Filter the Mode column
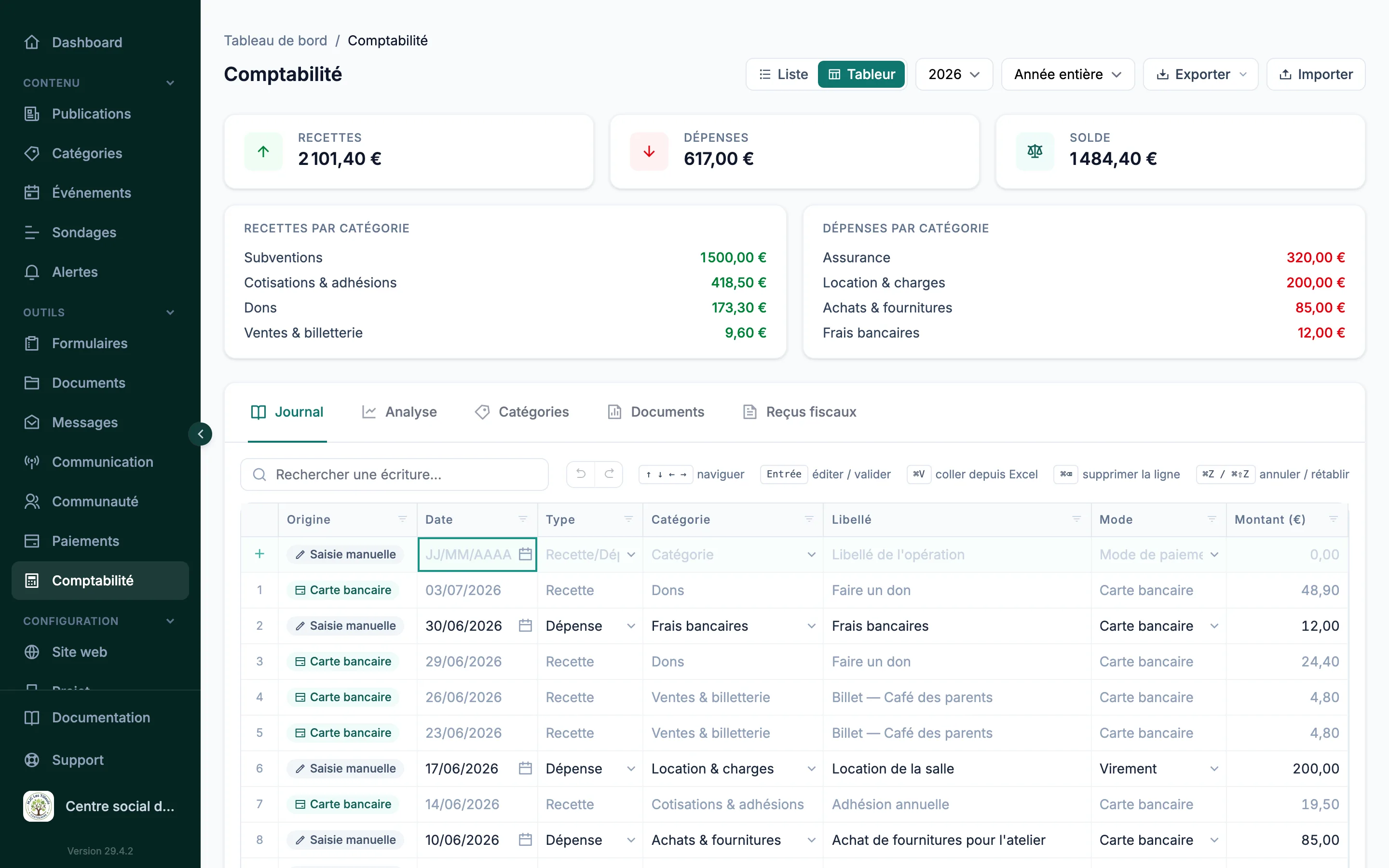The height and width of the screenshot is (868, 1389). (x=1212, y=519)
